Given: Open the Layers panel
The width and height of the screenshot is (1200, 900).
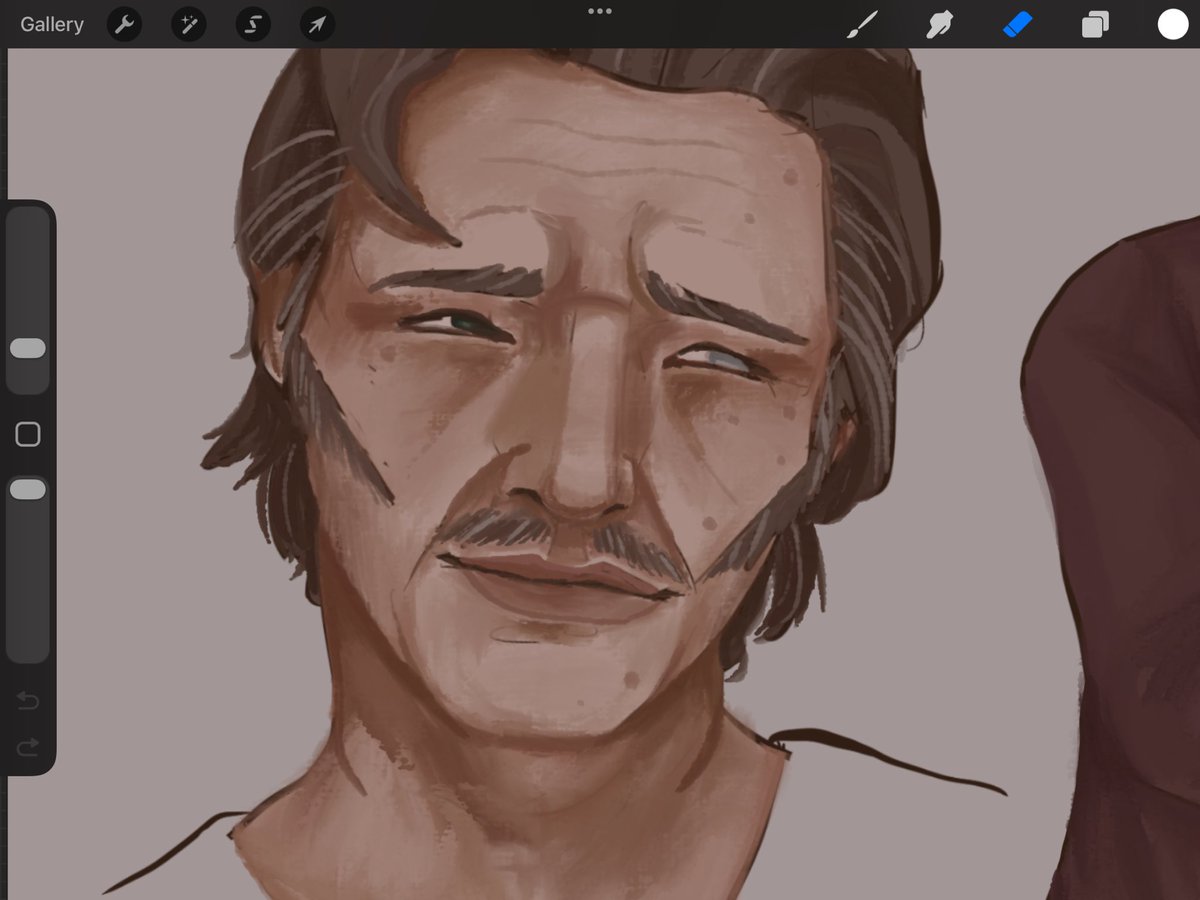Looking at the screenshot, I should [x=1095, y=25].
